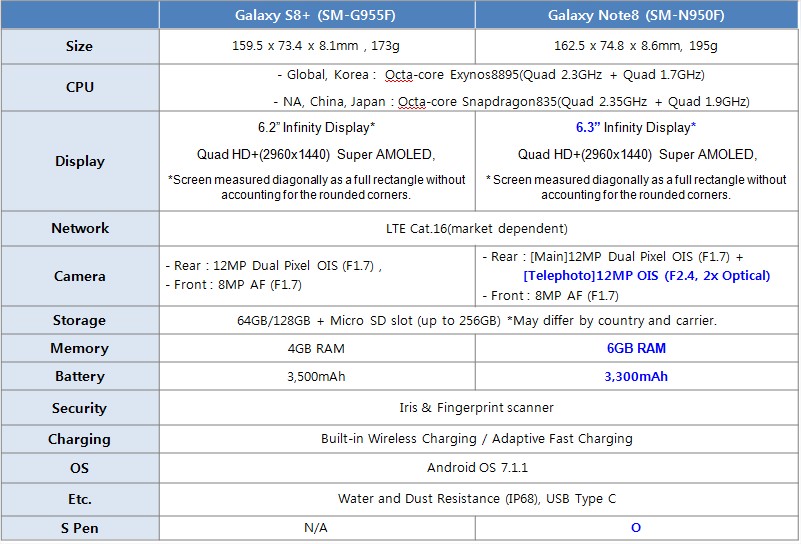Click the Galaxy S8+ (SM-G955F) column header
Image resolution: width=801 pixels, height=544 pixels.
[317, 15]
